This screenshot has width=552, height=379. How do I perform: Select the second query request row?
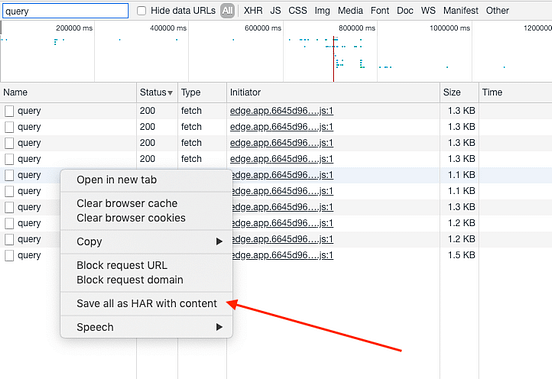276,127
